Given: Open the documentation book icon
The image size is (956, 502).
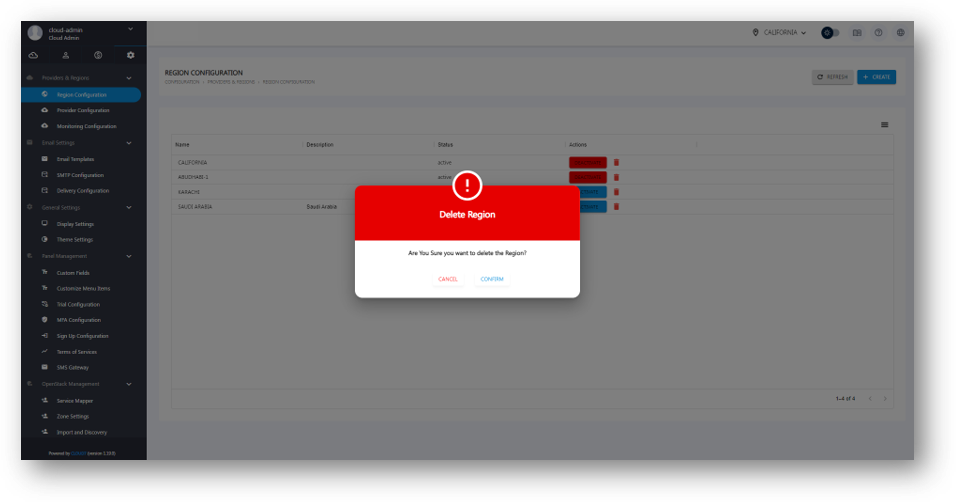Looking at the screenshot, I should pyautogui.click(x=857, y=33).
